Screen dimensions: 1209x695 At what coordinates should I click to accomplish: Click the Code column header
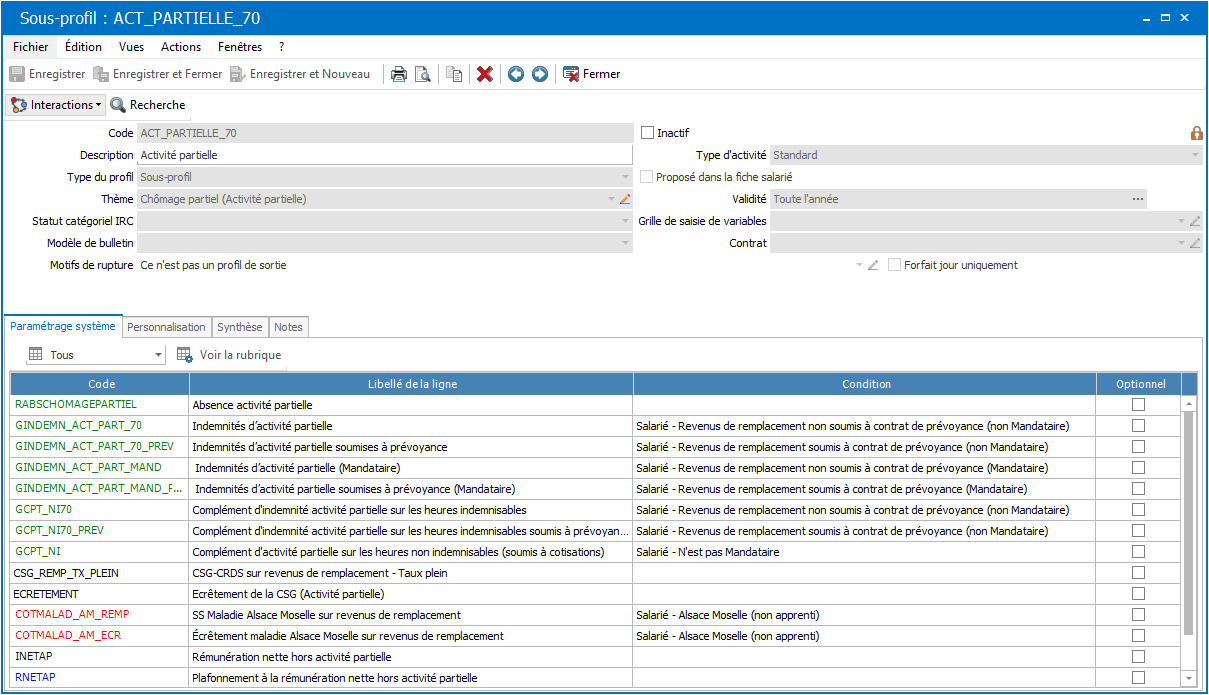(x=100, y=384)
